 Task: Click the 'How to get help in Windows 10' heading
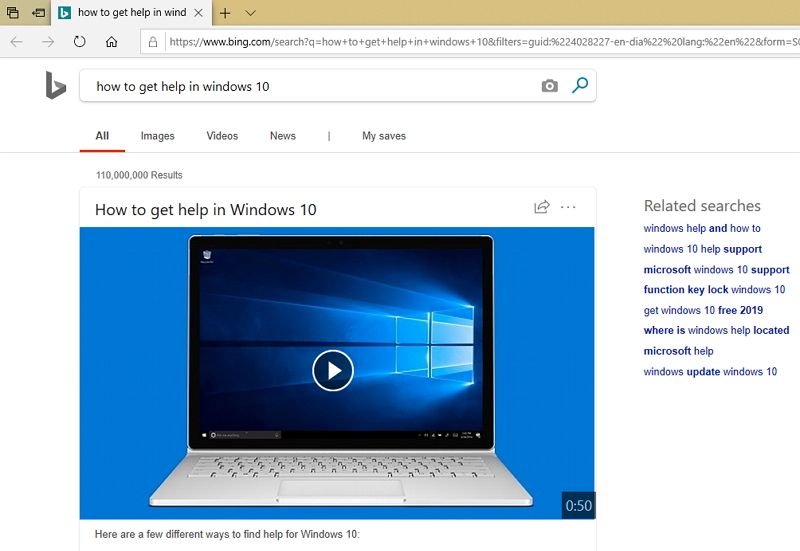(206, 210)
